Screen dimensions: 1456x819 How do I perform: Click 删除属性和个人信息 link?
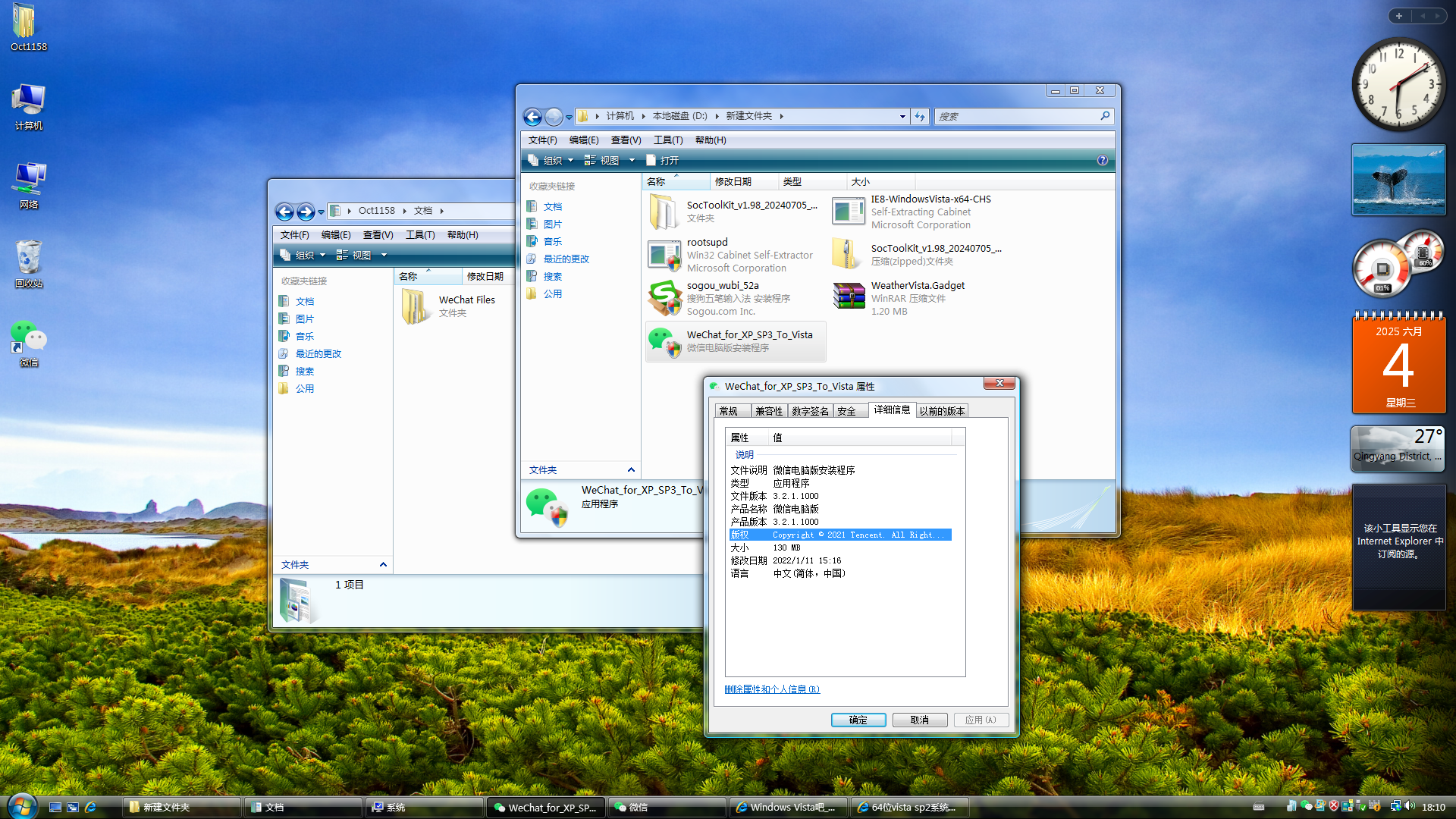(x=772, y=689)
